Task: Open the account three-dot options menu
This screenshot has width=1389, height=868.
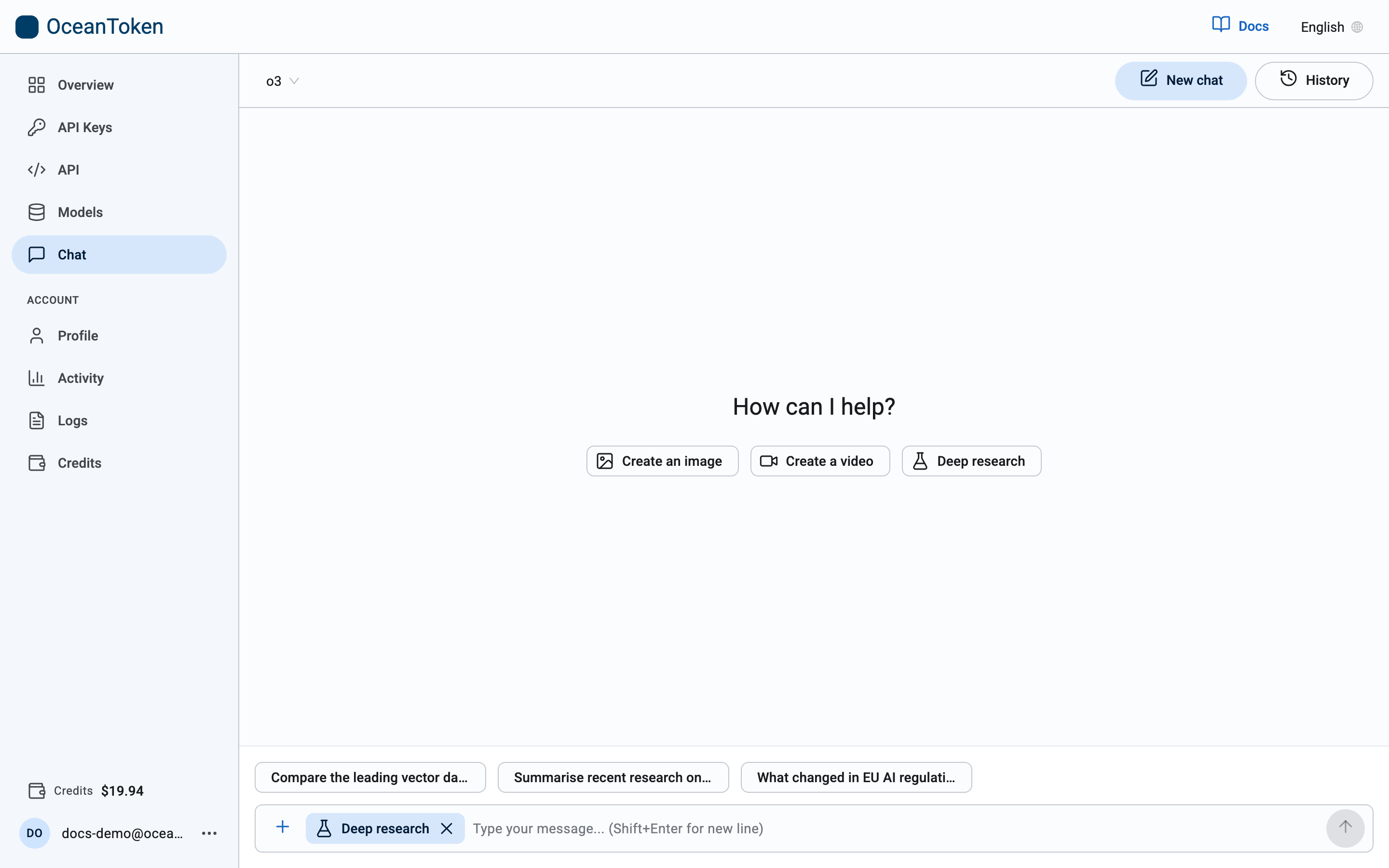Action: (209, 833)
